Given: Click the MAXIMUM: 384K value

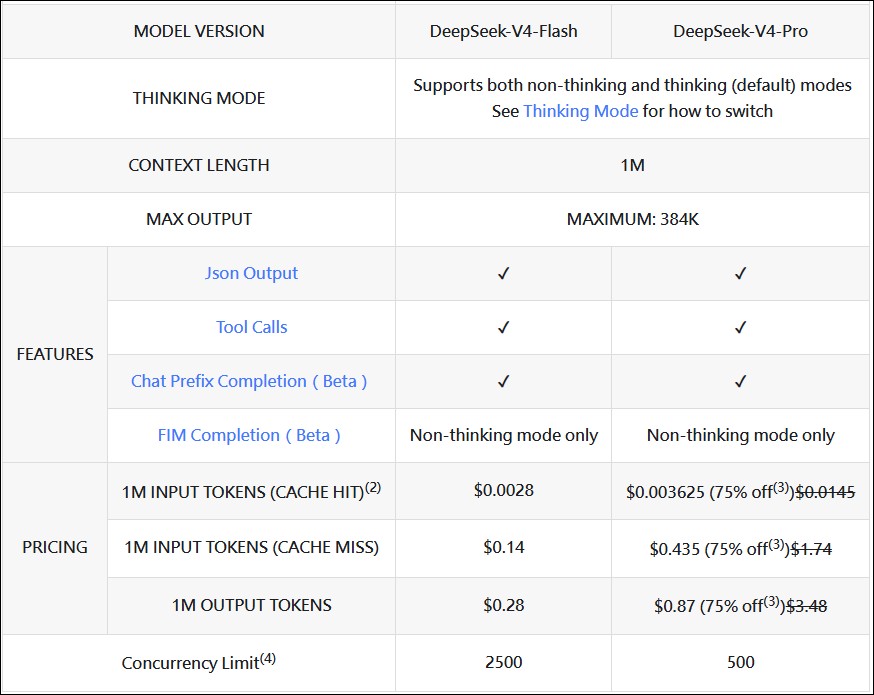Looking at the screenshot, I should click(633, 219).
